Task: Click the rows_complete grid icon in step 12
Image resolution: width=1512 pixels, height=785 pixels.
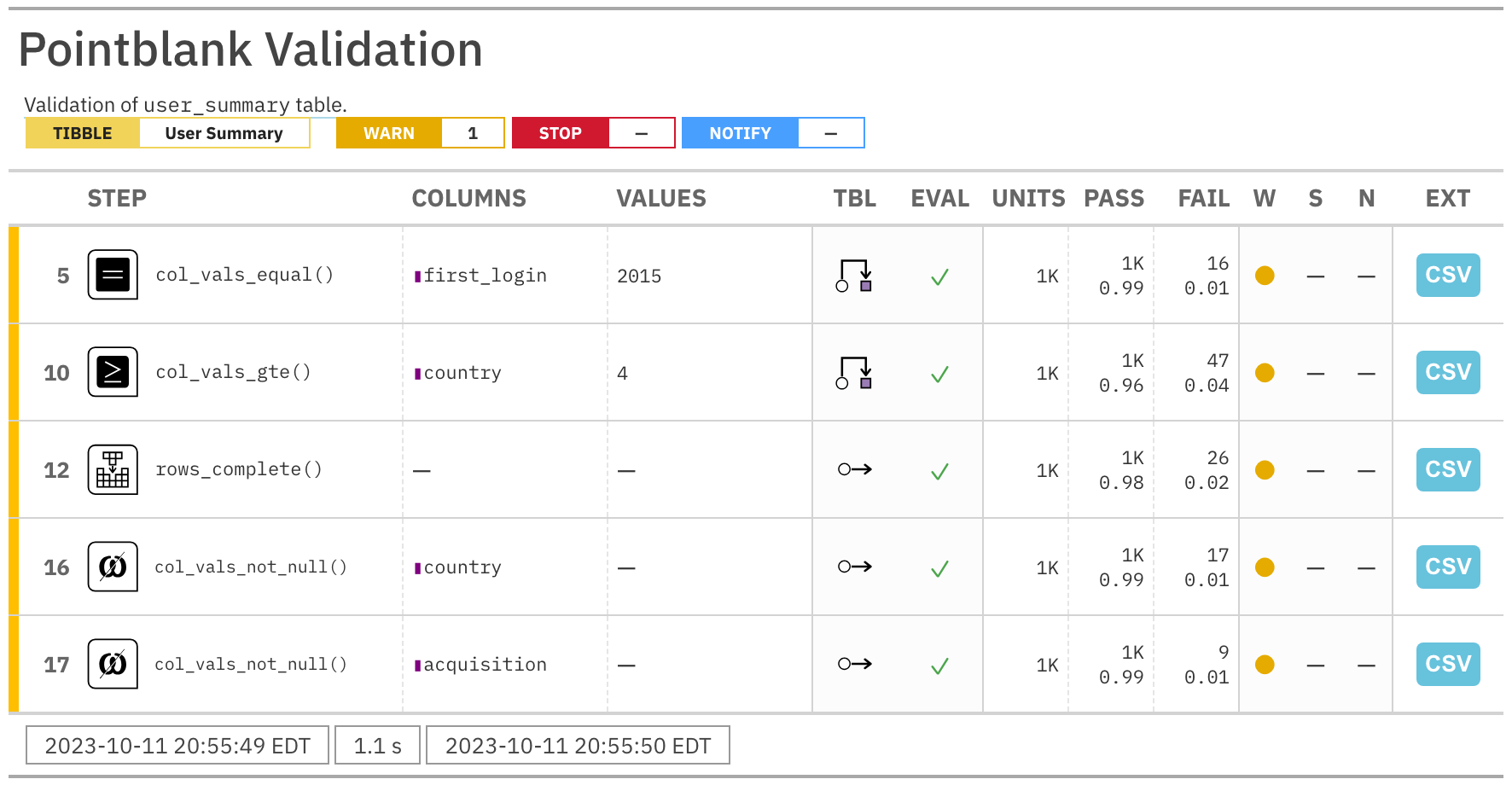Action: pyautogui.click(x=113, y=469)
